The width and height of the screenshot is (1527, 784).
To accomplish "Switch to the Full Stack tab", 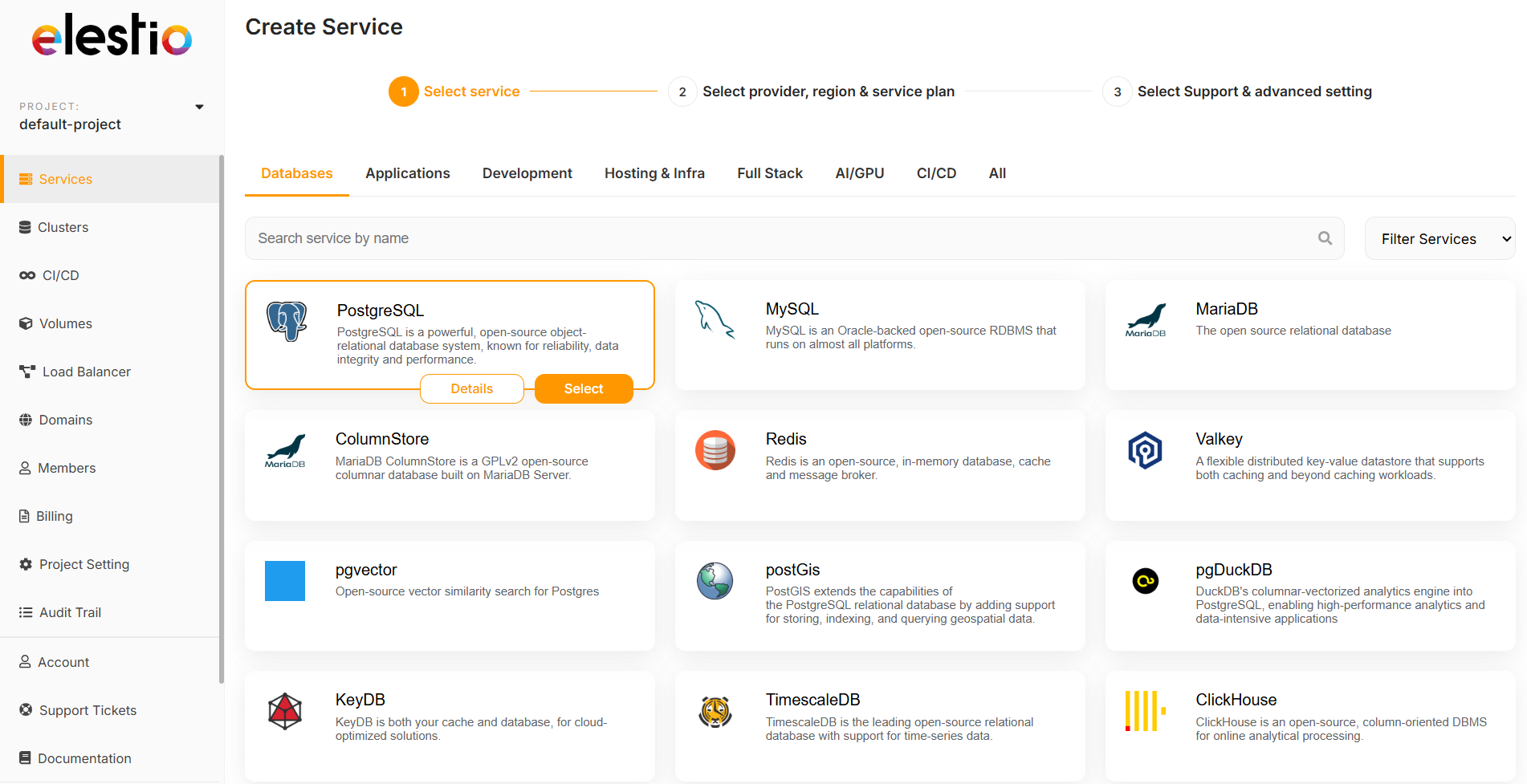I will 770,173.
